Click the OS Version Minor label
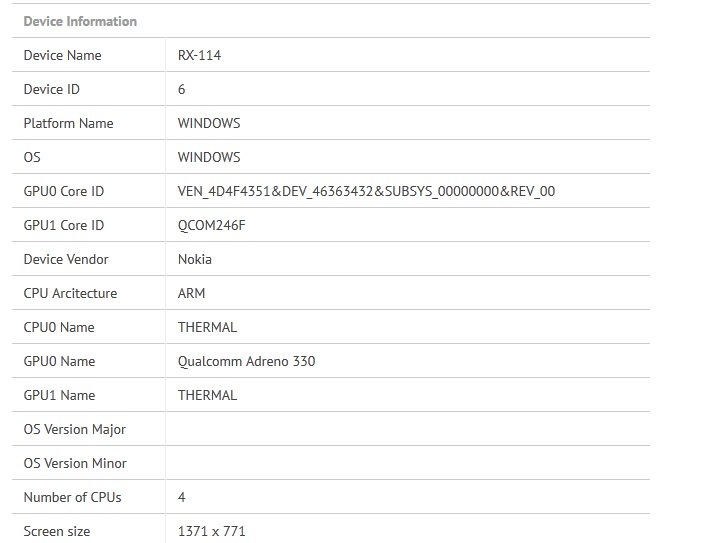This screenshot has width=718, height=543. 75,463
